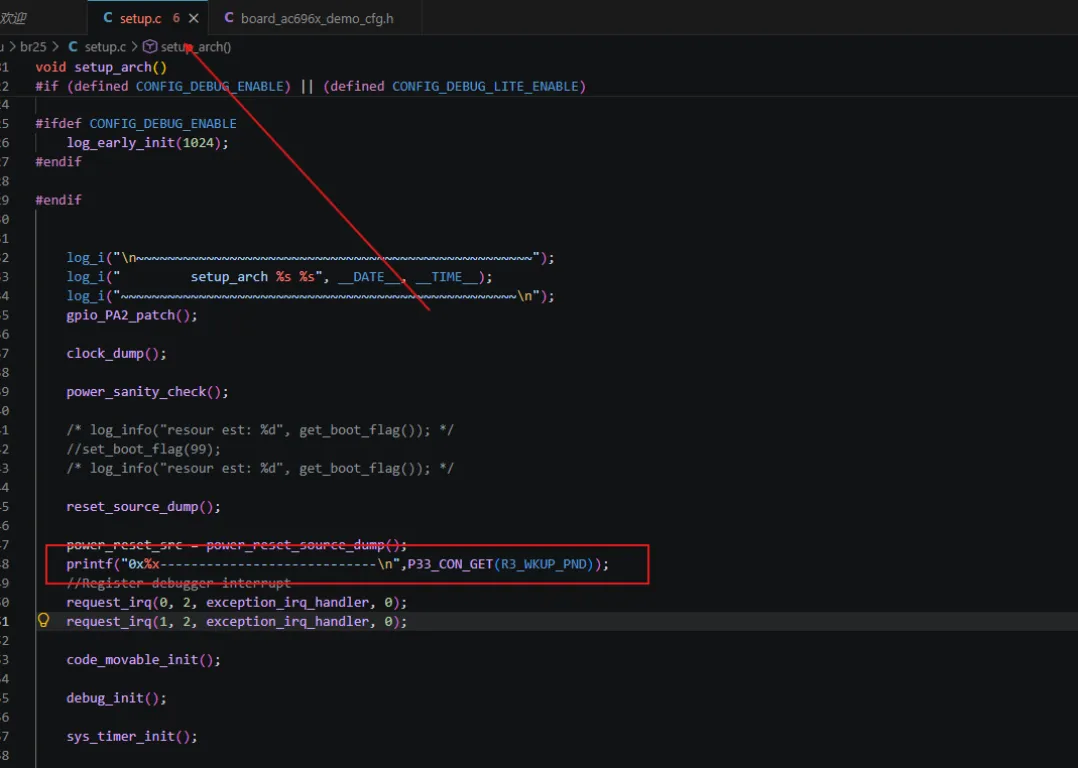
Task: Open the br25 folder breadcrumb
Action: coord(33,47)
